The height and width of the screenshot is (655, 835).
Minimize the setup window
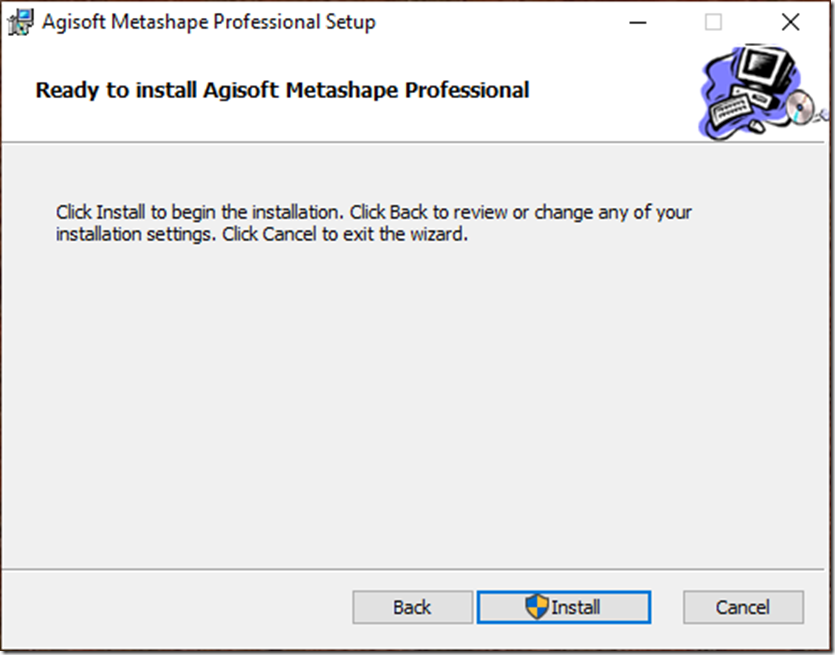[637, 22]
